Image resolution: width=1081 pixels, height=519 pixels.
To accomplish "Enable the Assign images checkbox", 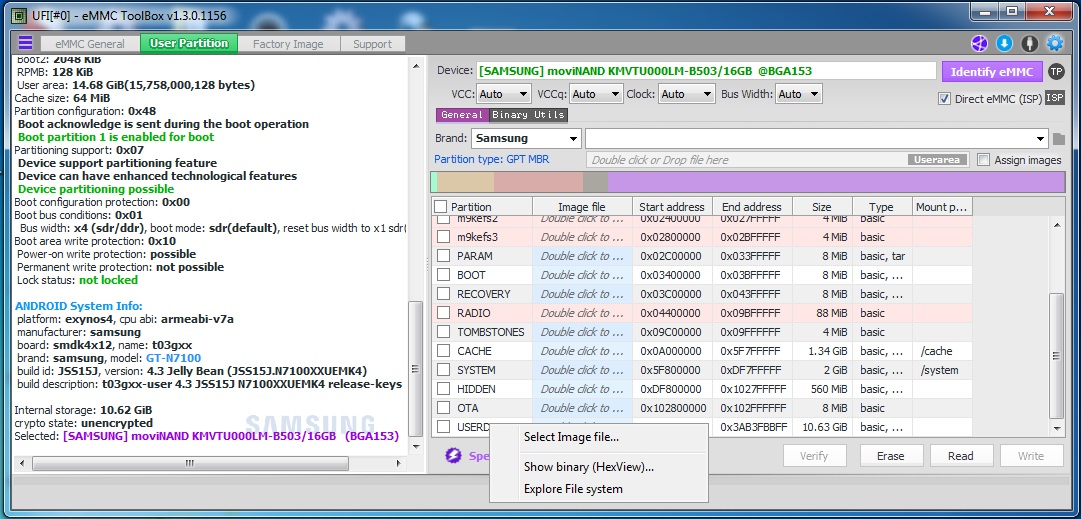I will tap(984, 160).
